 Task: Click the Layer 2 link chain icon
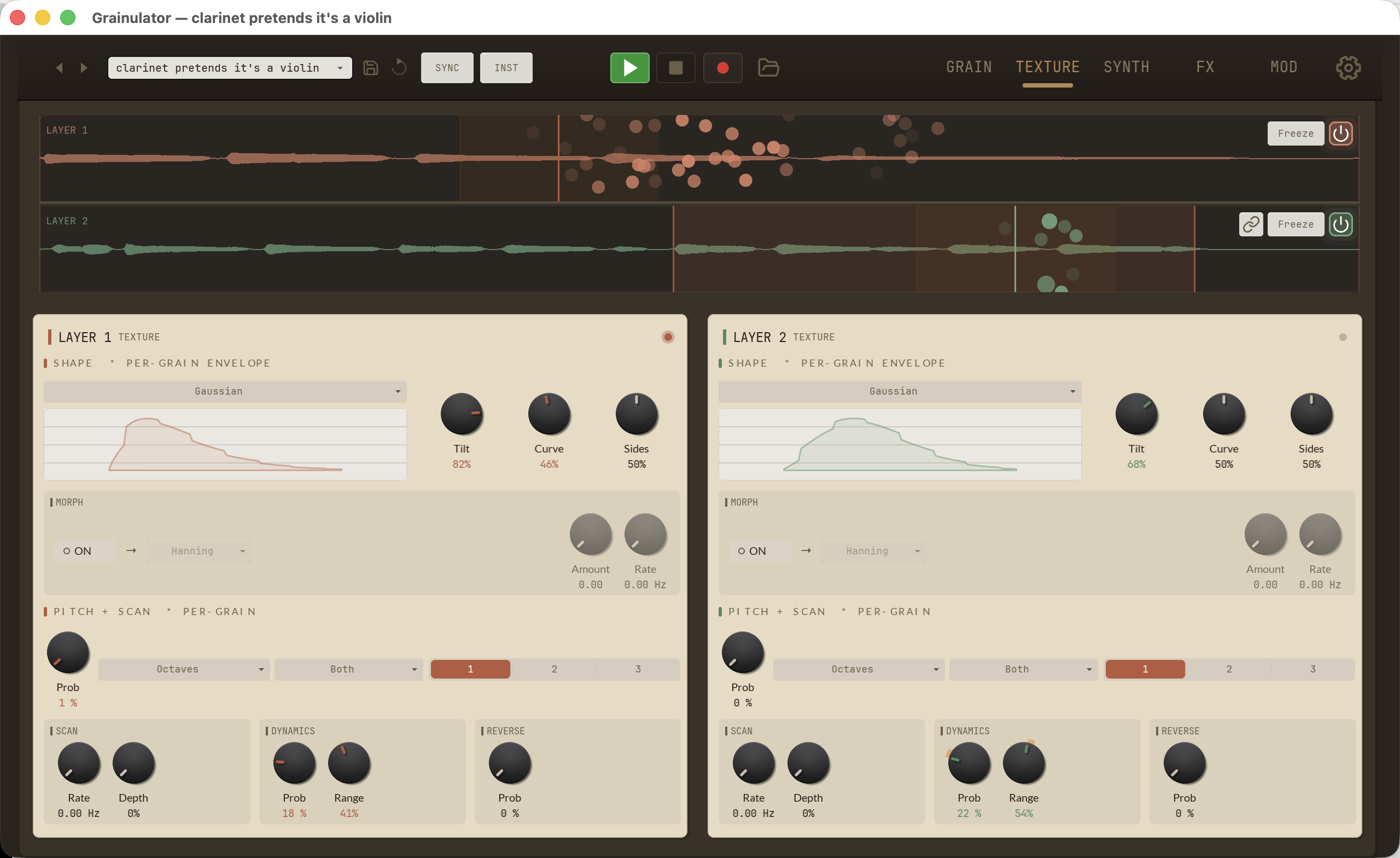[1251, 224]
